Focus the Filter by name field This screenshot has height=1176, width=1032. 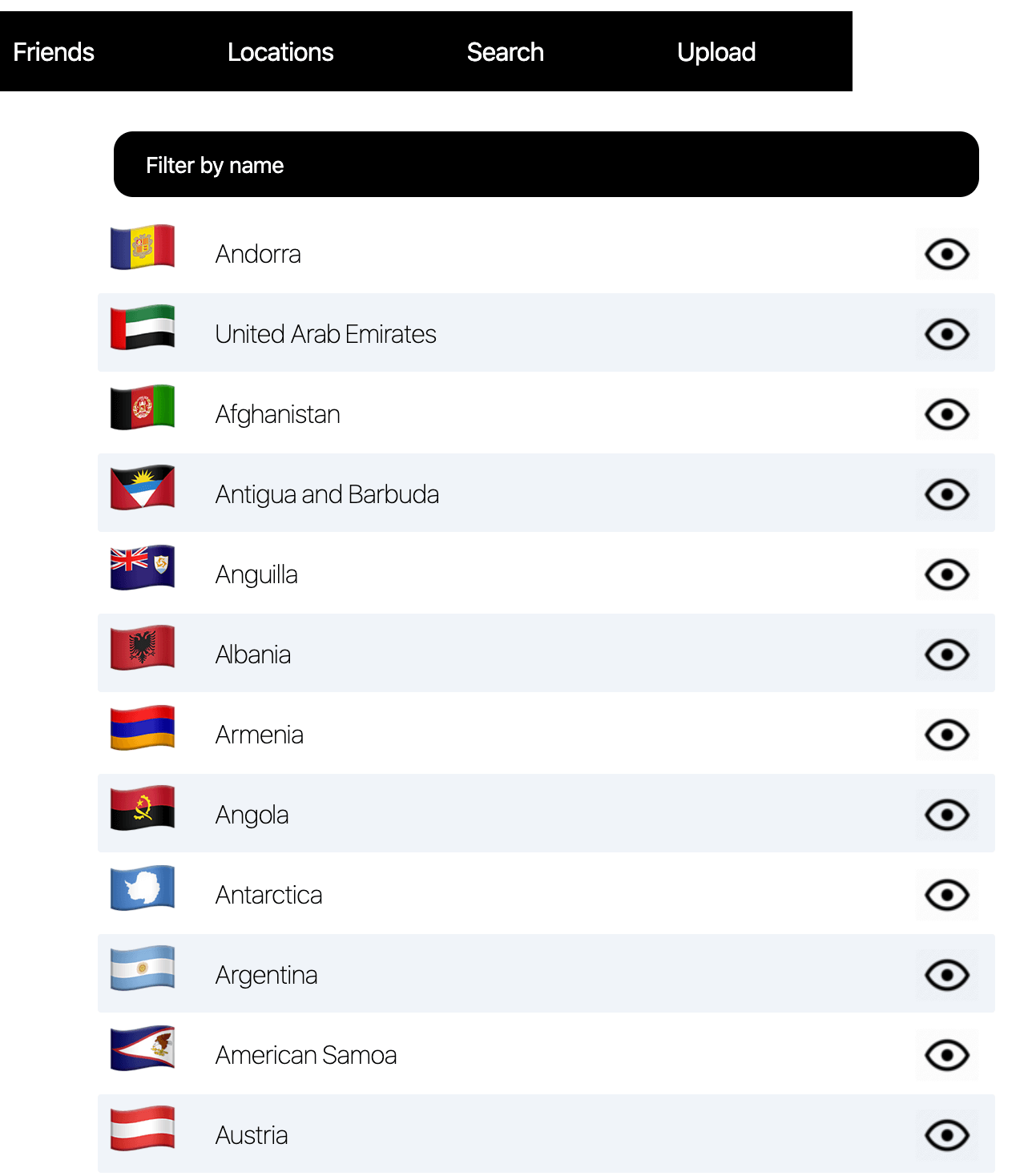coord(546,164)
